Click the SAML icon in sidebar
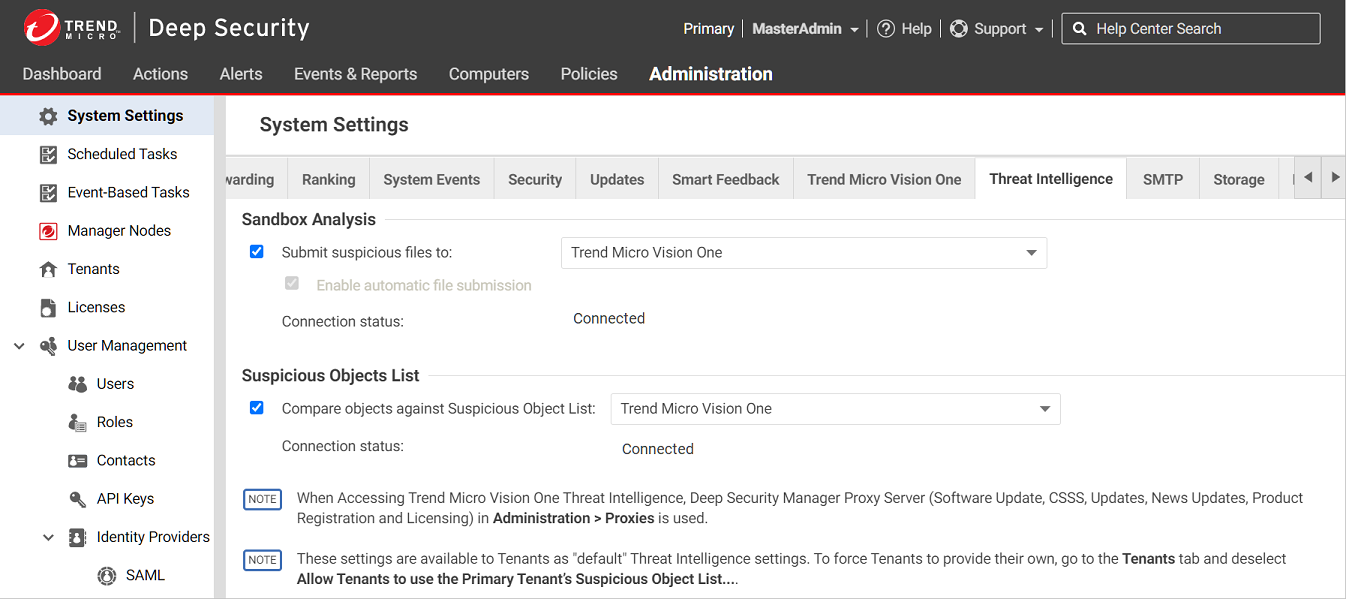This screenshot has height=599, width=1346. pyautogui.click(x=107, y=576)
